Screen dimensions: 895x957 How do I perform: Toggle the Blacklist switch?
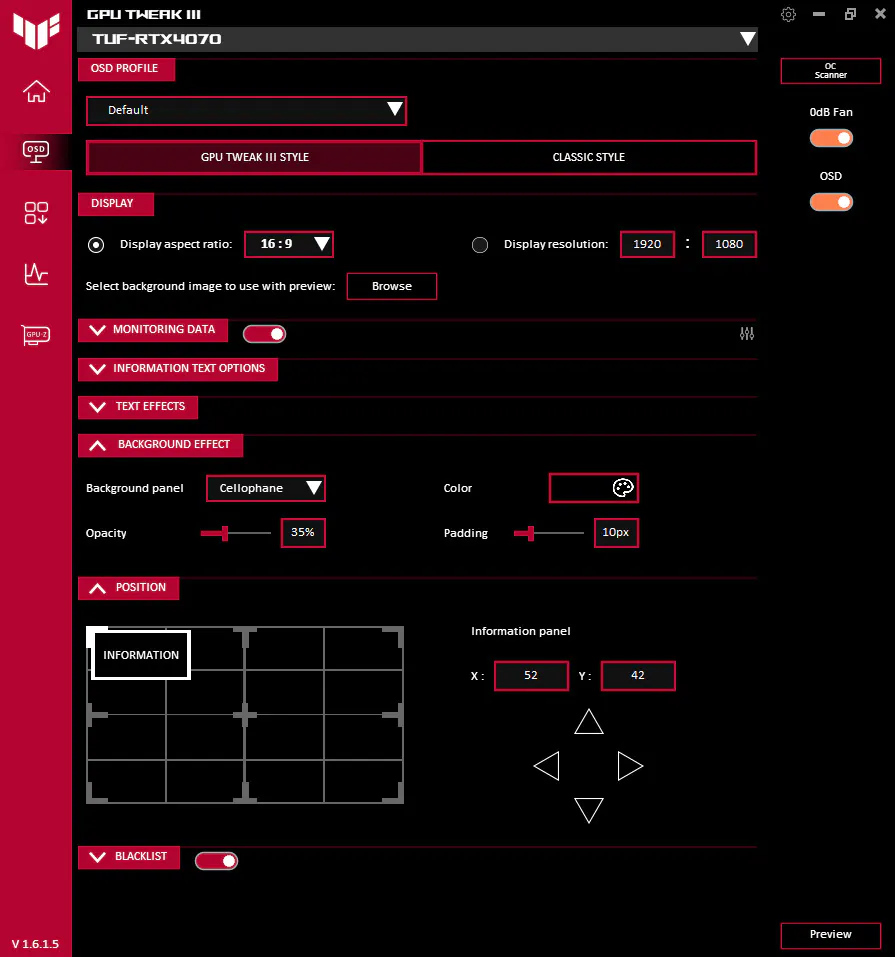coord(216,861)
